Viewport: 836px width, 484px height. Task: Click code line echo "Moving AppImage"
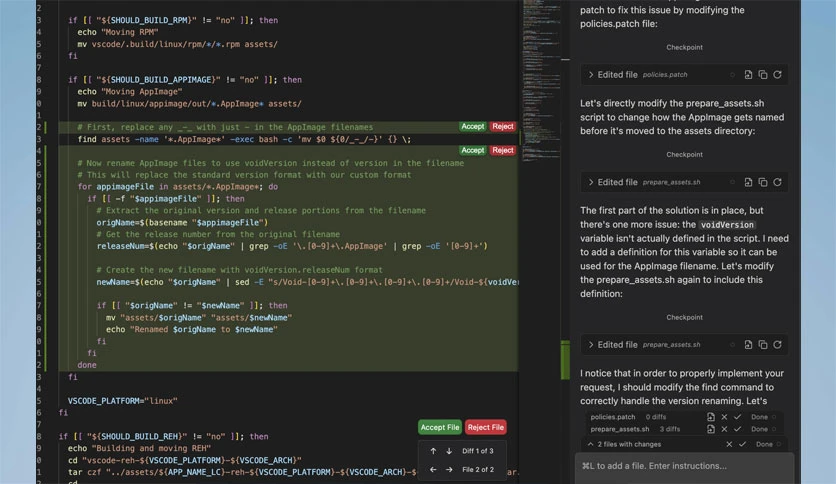click(130, 92)
